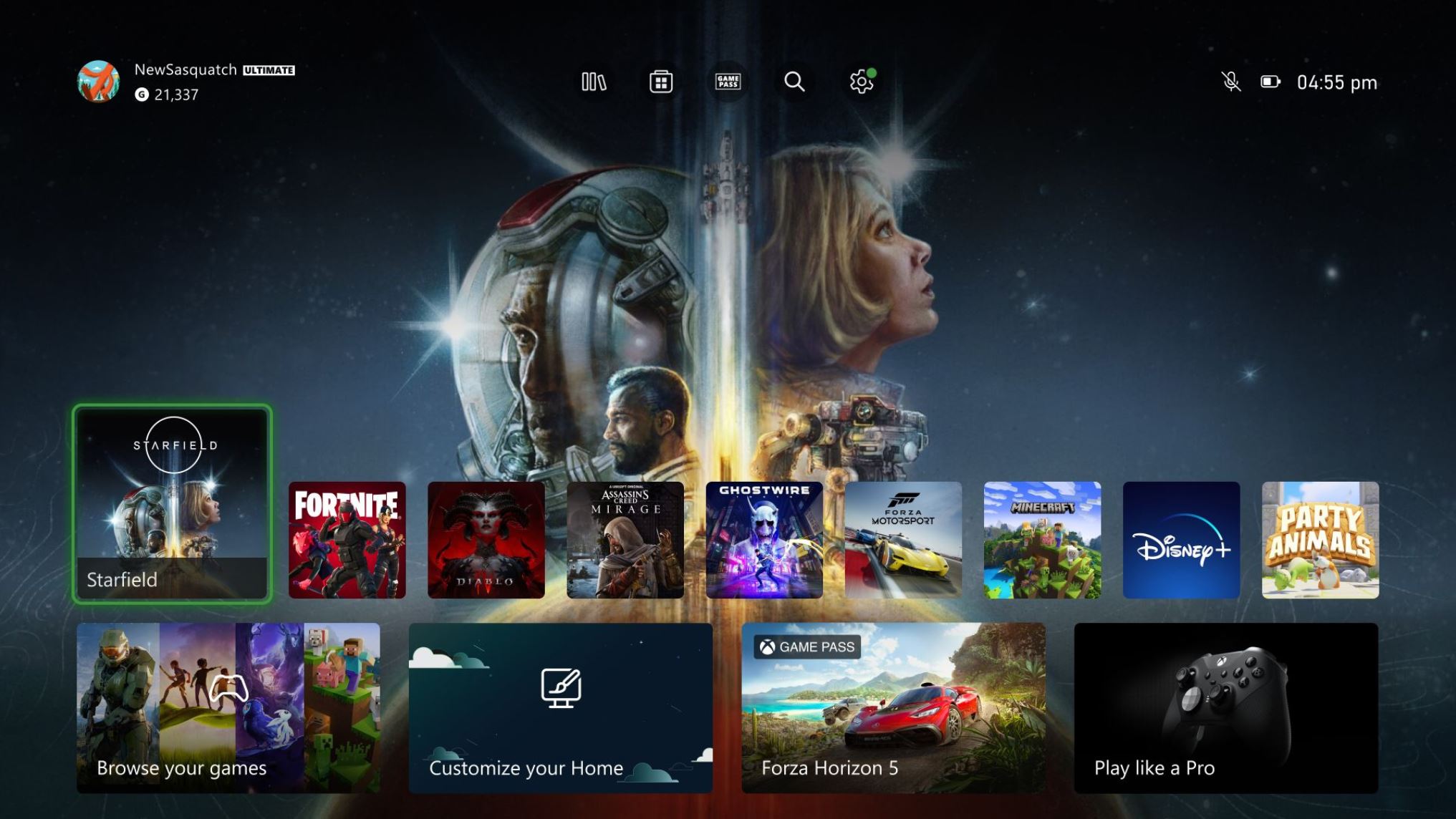The width and height of the screenshot is (1456, 819).
Task: Open the Library panel icon
Action: point(593,81)
